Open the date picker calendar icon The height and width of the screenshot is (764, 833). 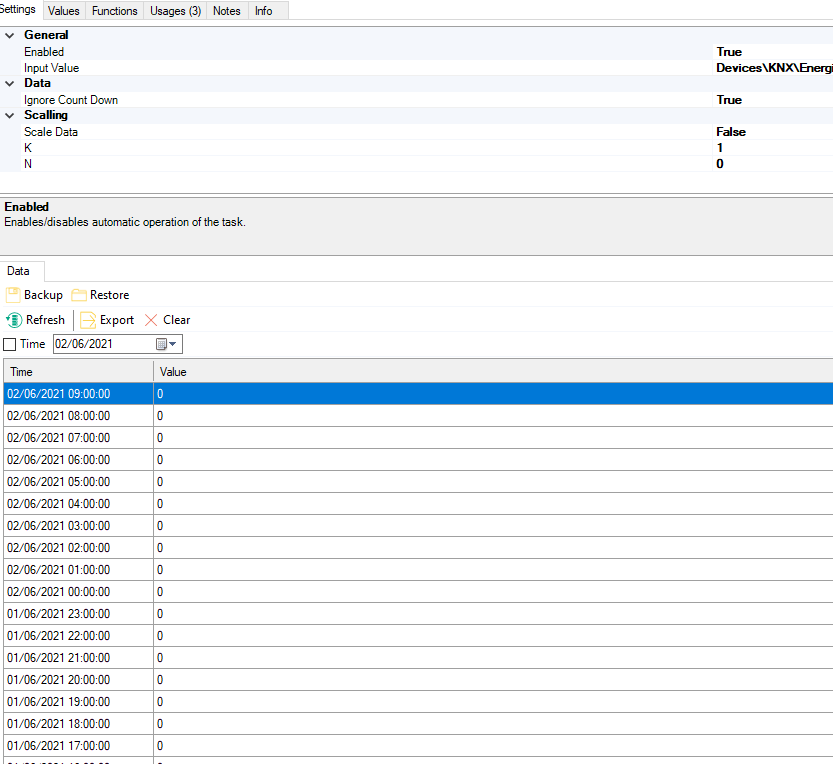(x=162, y=344)
